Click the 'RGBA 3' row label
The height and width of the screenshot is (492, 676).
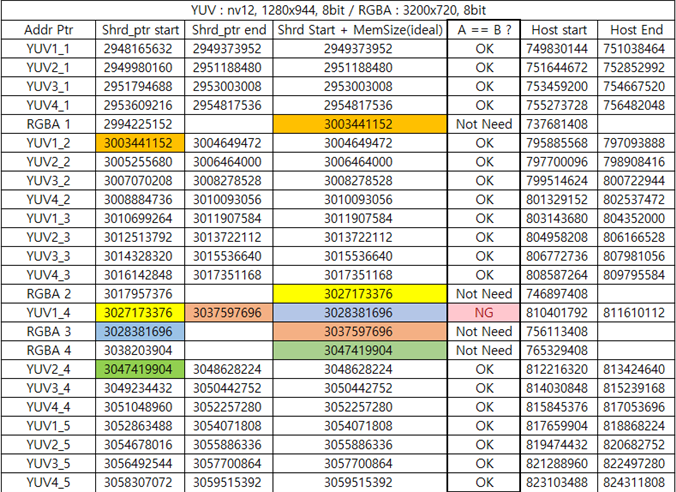(48, 332)
